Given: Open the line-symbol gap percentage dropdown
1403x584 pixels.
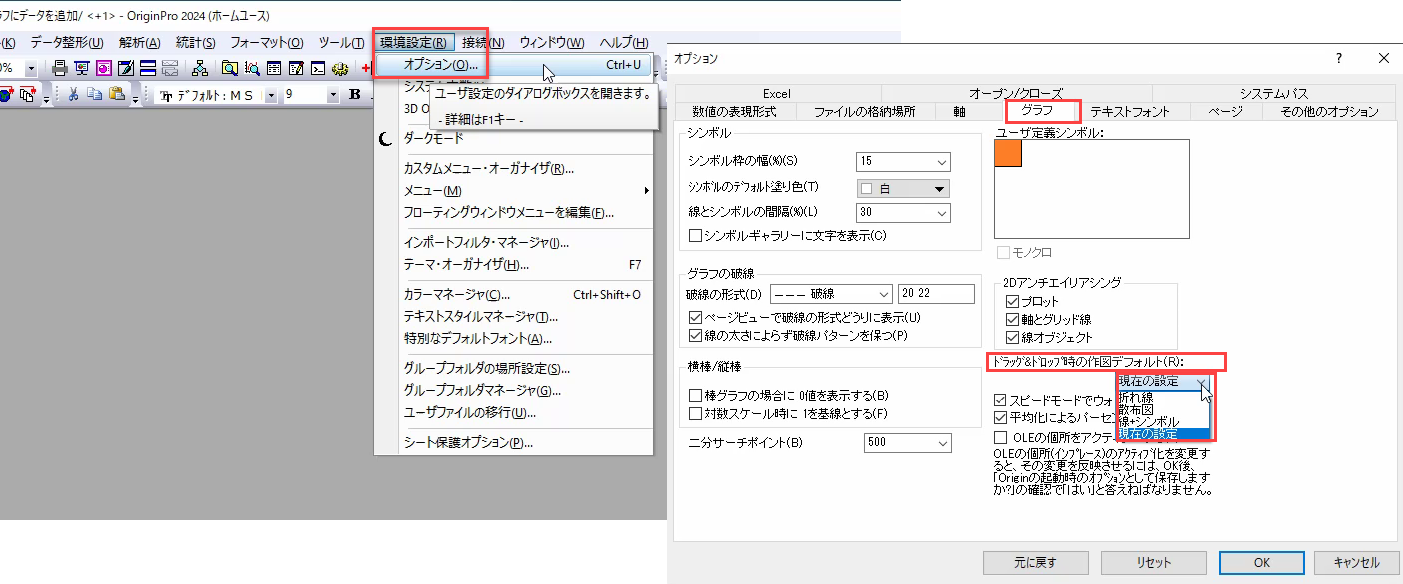Looking at the screenshot, I should click(941, 212).
